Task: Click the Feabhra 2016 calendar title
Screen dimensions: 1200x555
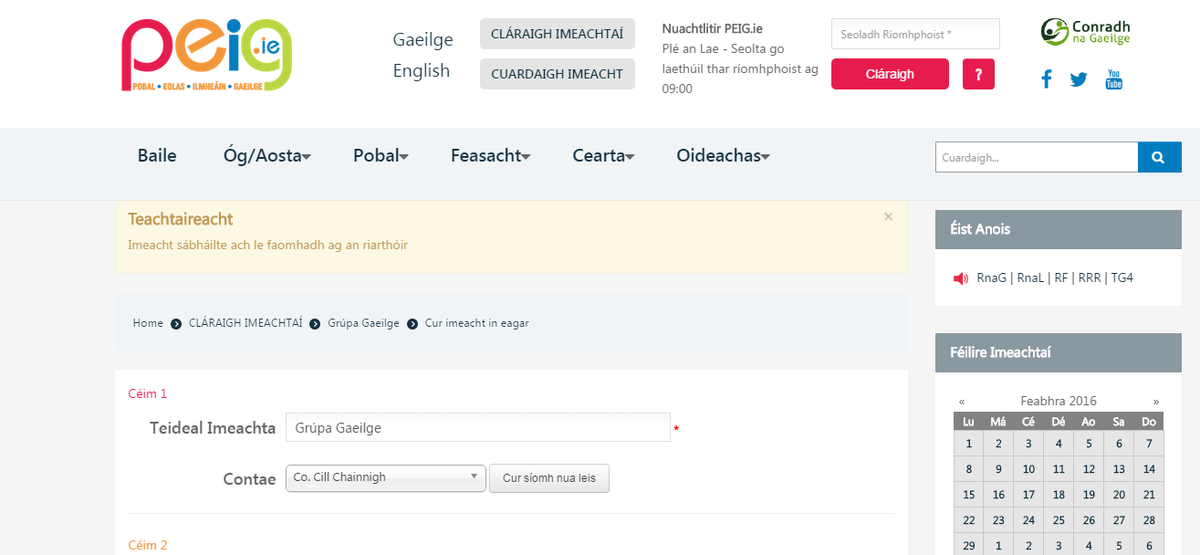Action: click(1059, 400)
